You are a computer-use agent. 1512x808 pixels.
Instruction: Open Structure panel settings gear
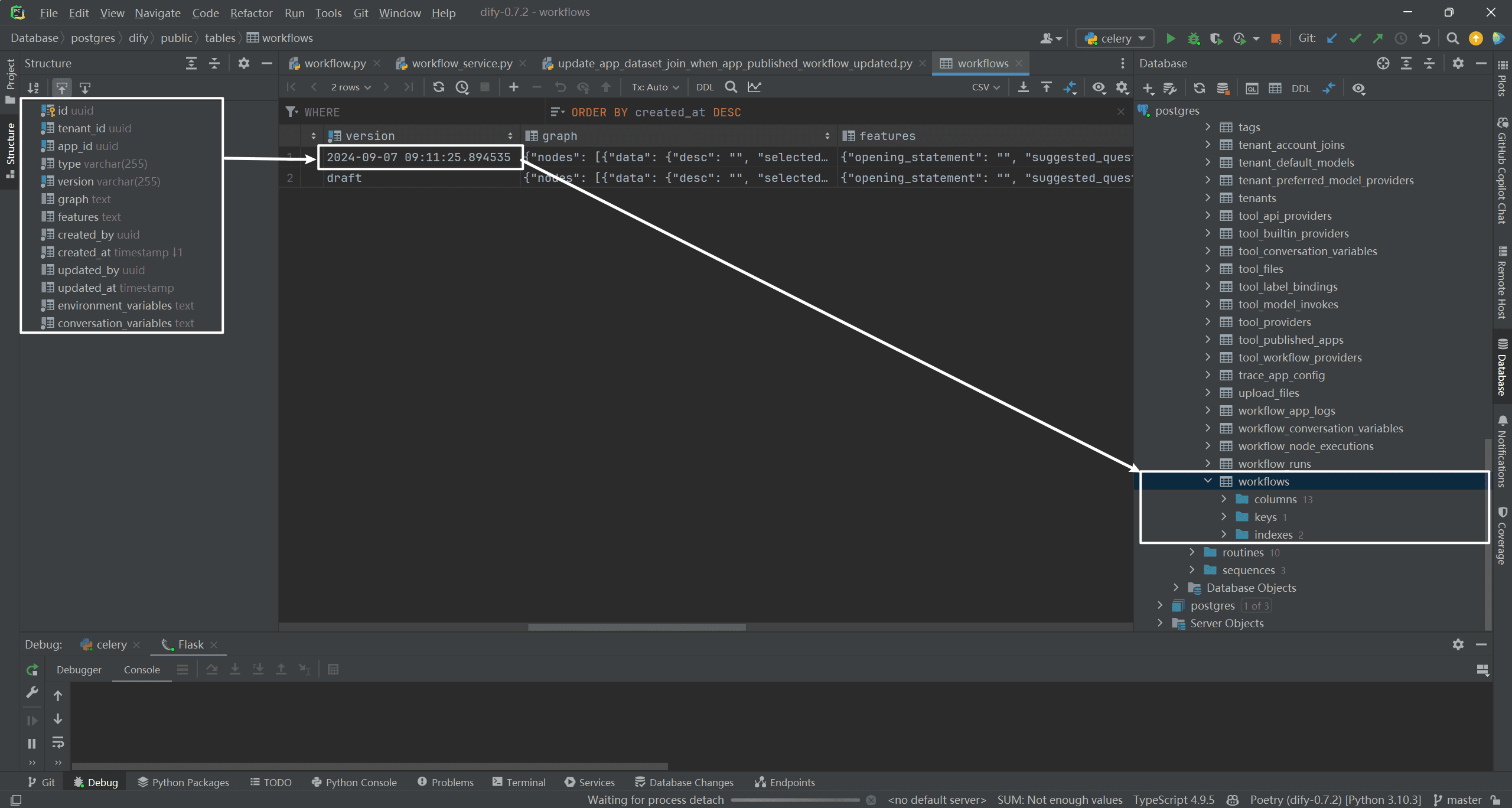(243, 63)
